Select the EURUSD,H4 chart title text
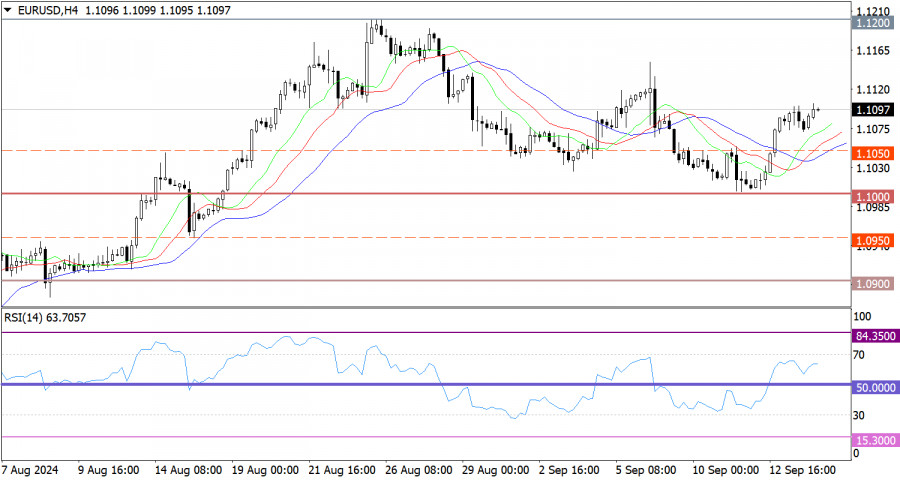This screenshot has height=480, width=900. [x=46, y=9]
